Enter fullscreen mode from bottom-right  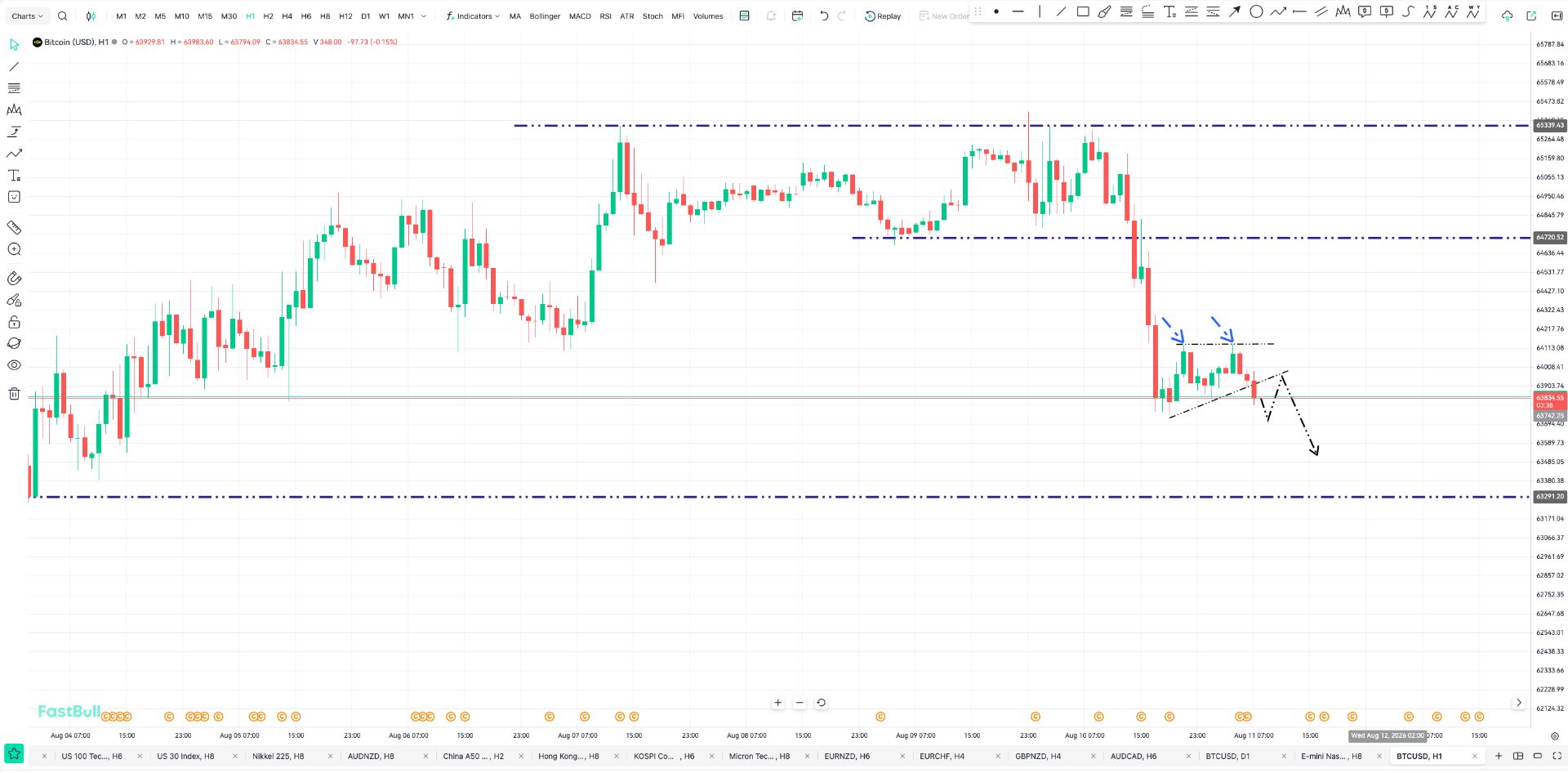click(x=1557, y=756)
